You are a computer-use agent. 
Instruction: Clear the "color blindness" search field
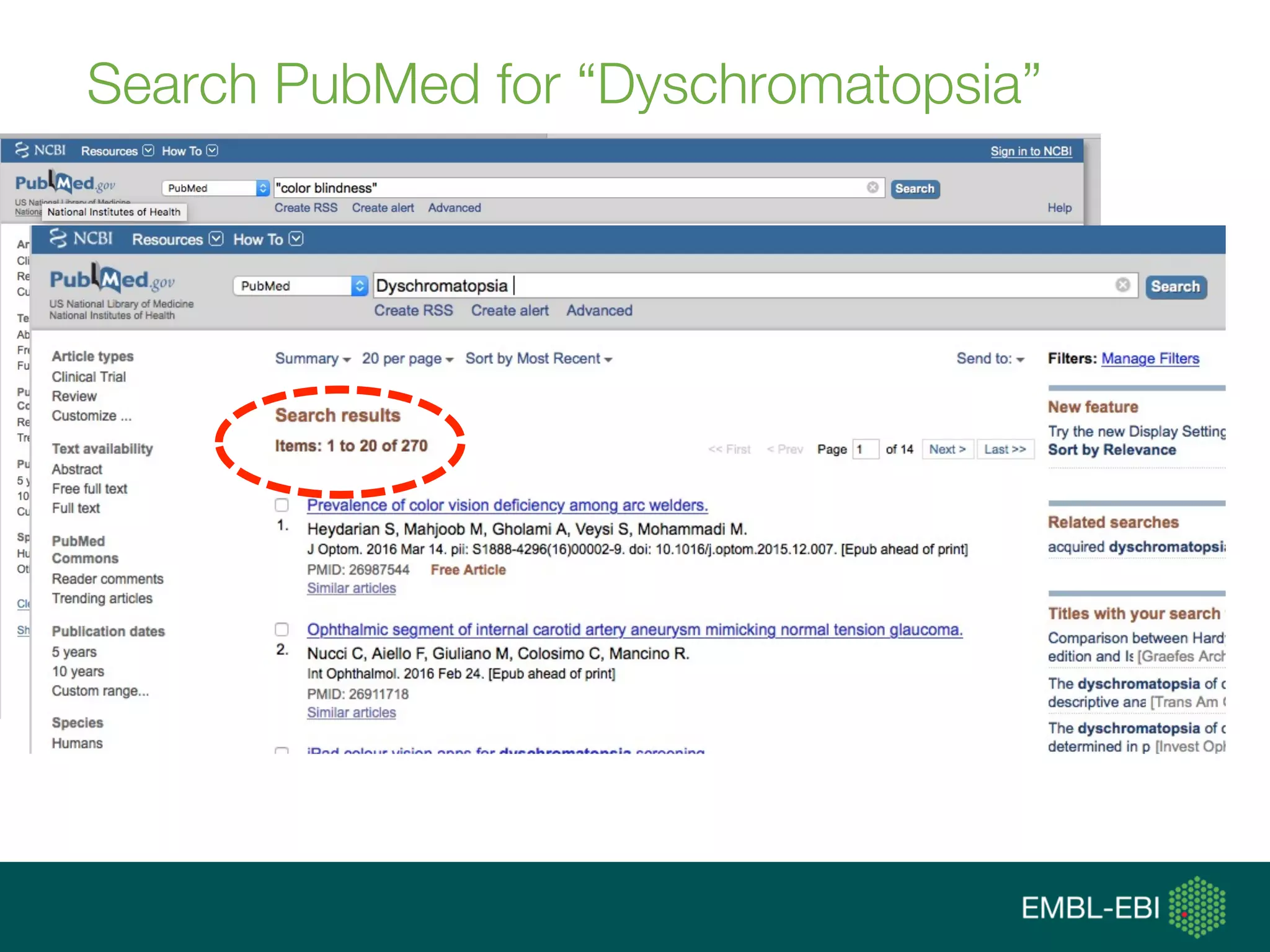(873, 188)
